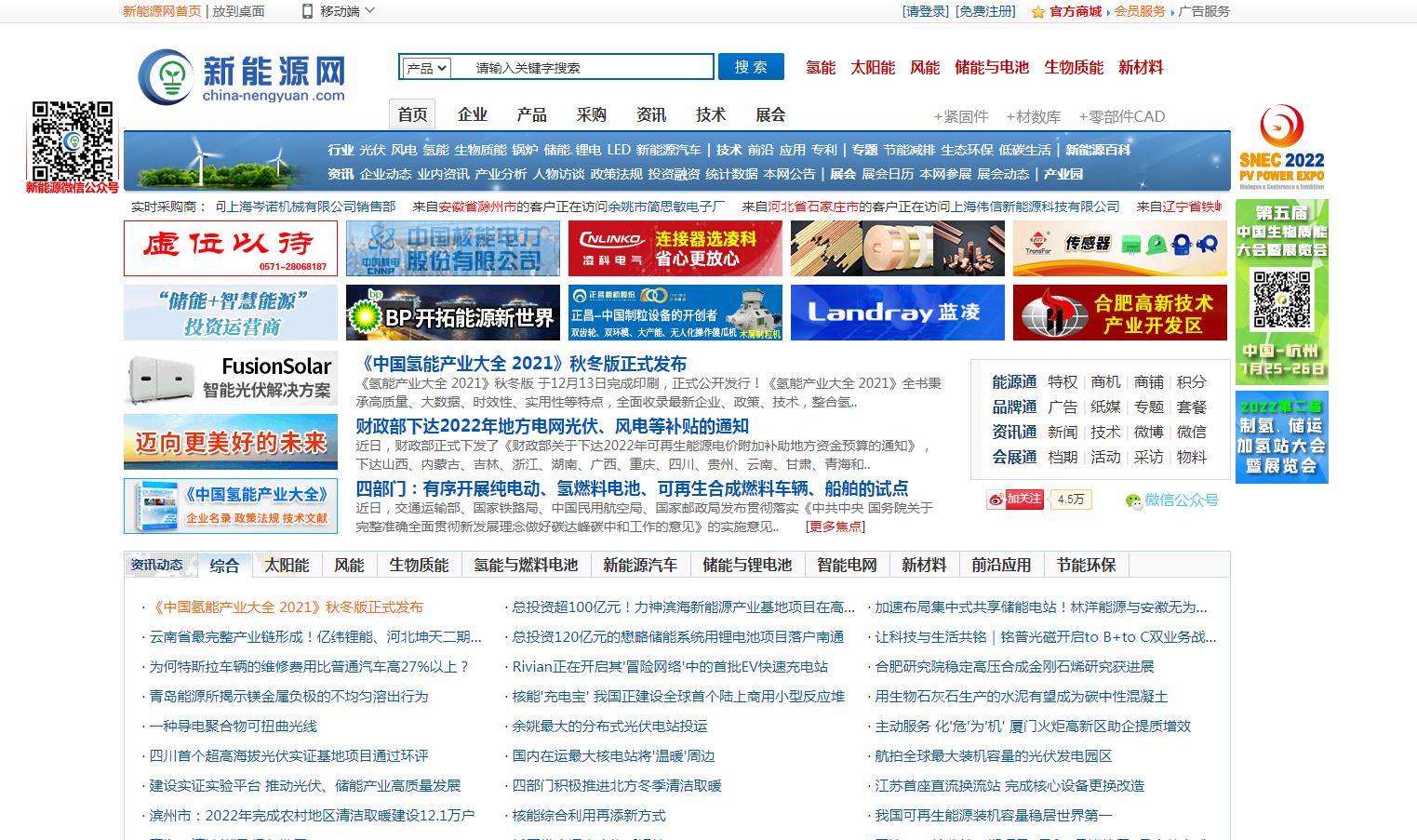
Task: Open the article 航拍全球最大装机容量的光伏发电园区
Action: coord(994,755)
